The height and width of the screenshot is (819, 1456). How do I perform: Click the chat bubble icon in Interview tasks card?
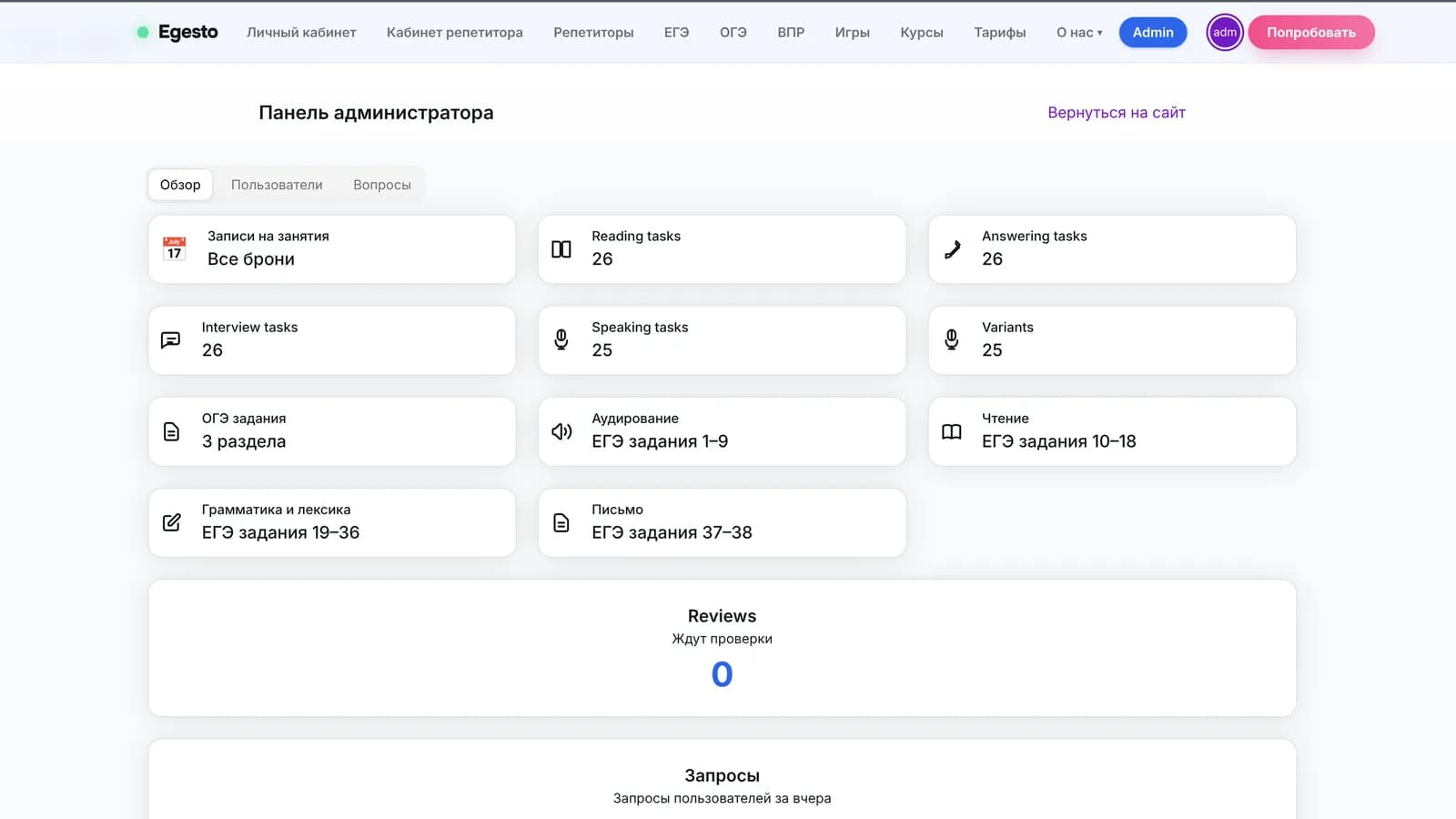pyautogui.click(x=170, y=340)
